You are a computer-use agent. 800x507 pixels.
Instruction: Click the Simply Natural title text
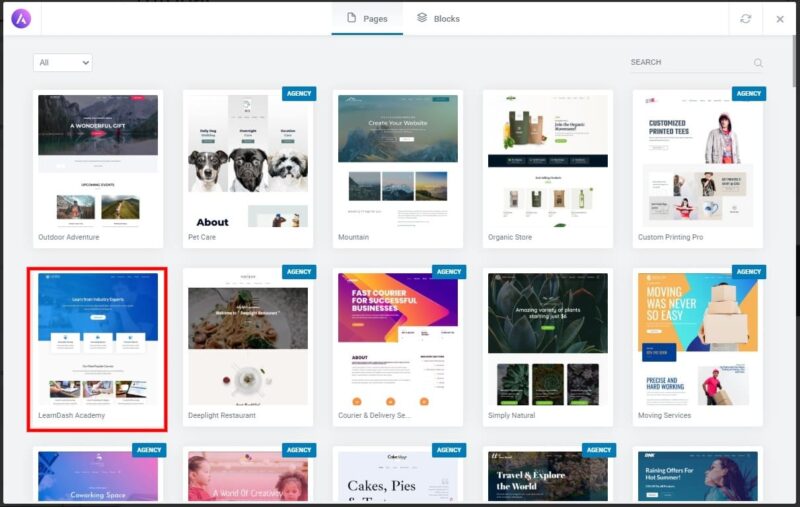(511, 415)
